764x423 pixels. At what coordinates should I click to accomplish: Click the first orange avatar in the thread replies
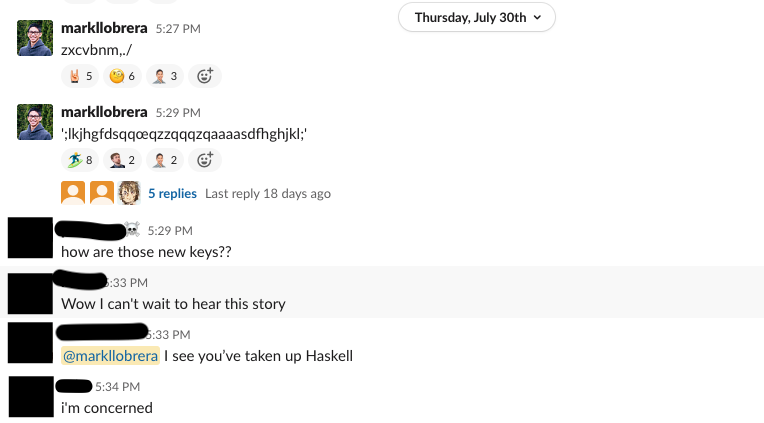[73, 193]
